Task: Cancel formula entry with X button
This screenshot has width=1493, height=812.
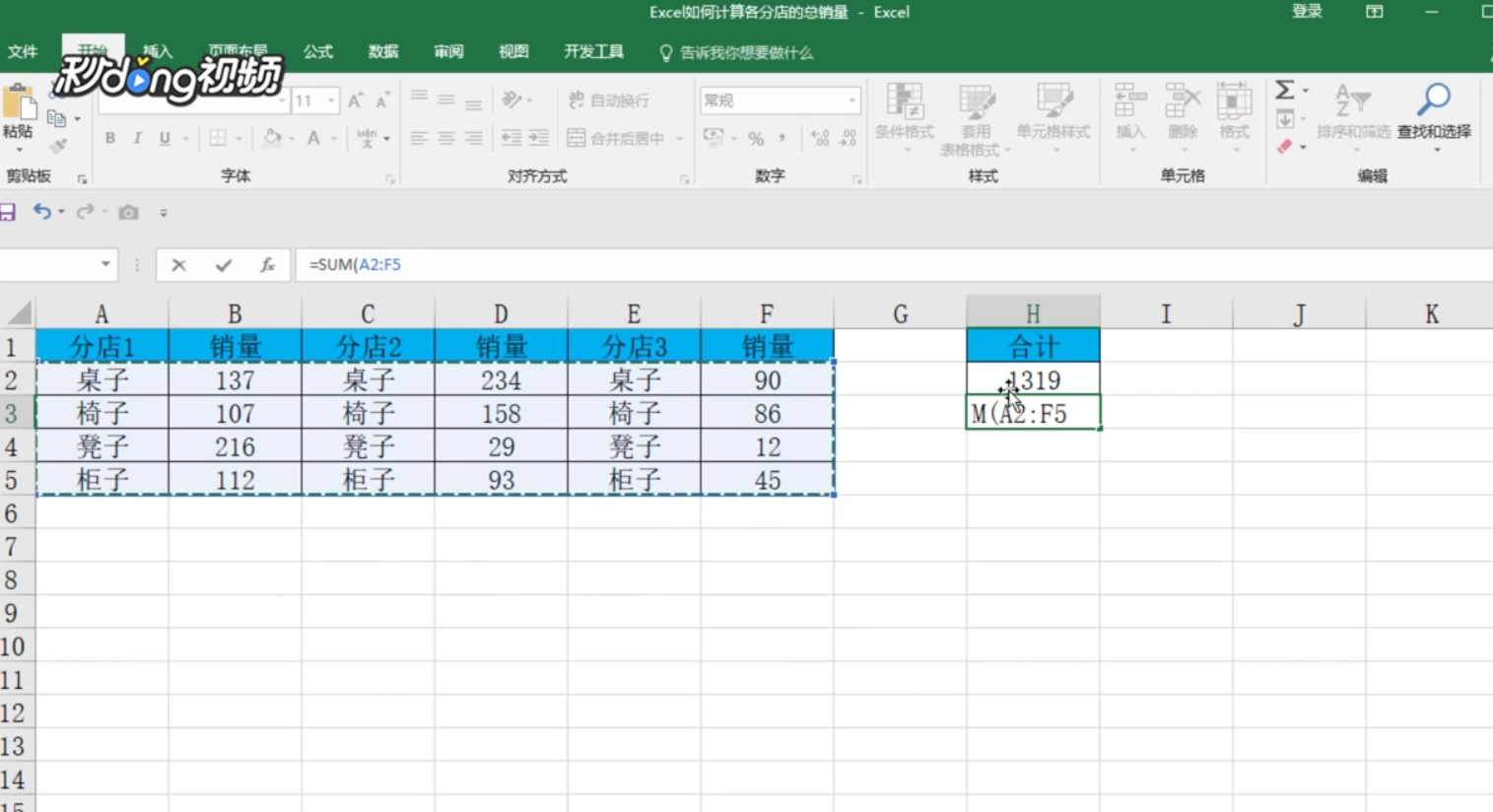Action: (178, 265)
